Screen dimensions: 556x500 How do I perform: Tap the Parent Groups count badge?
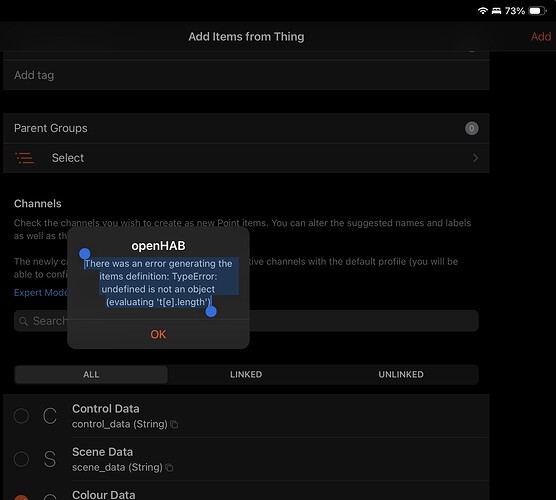(x=472, y=128)
